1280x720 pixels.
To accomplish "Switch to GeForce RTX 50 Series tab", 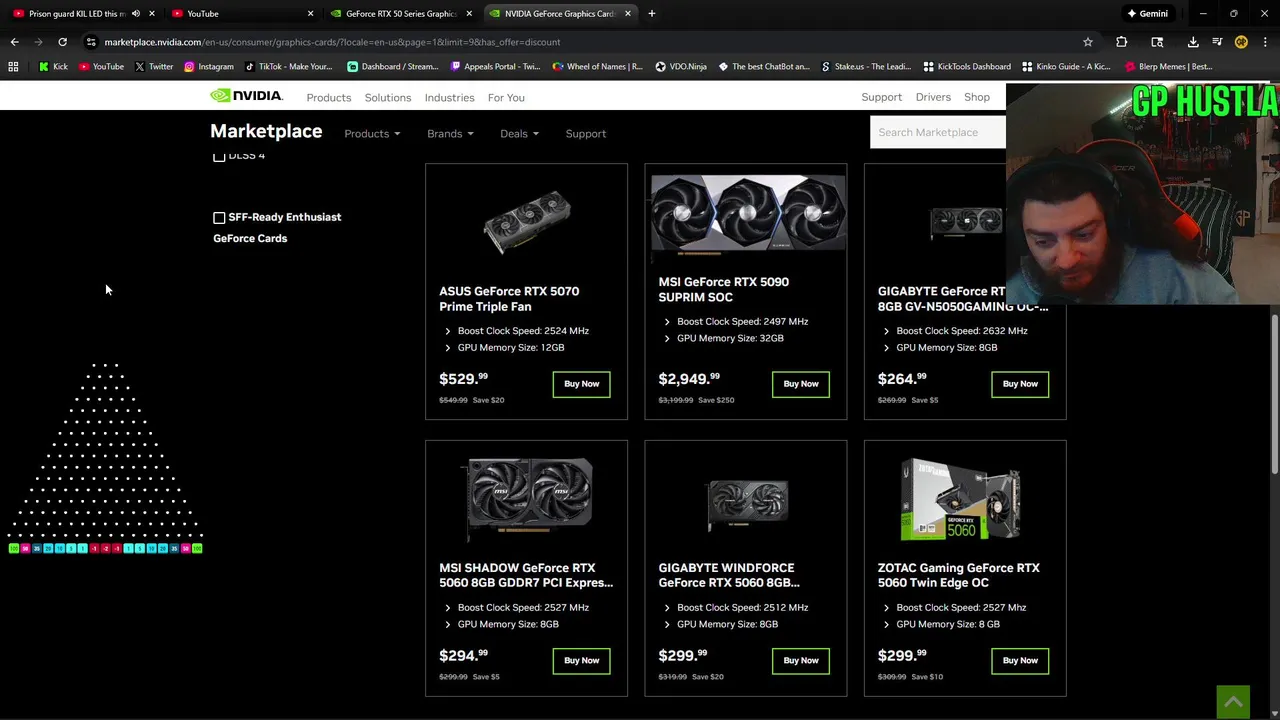I will click(400, 14).
